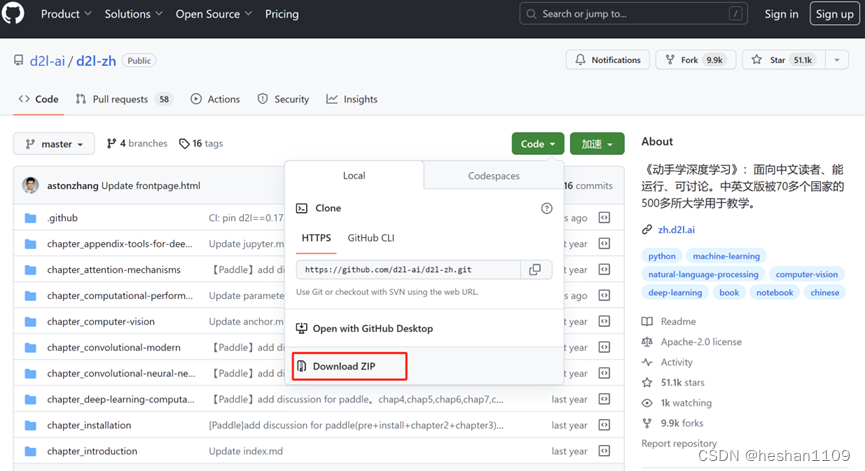The width and height of the screenshot is (865, 471).
Task: Open the zh.d2l.ai website link
Action: pyautogui.click(x=676, y=229)
